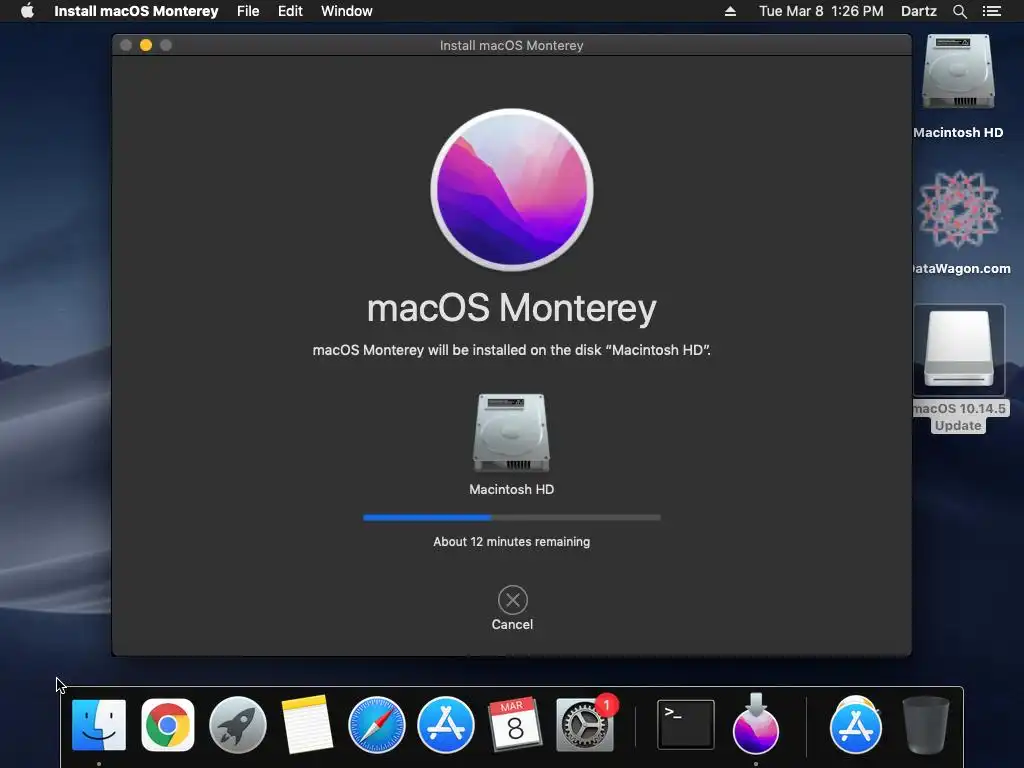Image resolution: width=1024 pixels, height=768 pixels.
Task: Open the Install macOS Monterey app menu
Action: coord(136,11)
